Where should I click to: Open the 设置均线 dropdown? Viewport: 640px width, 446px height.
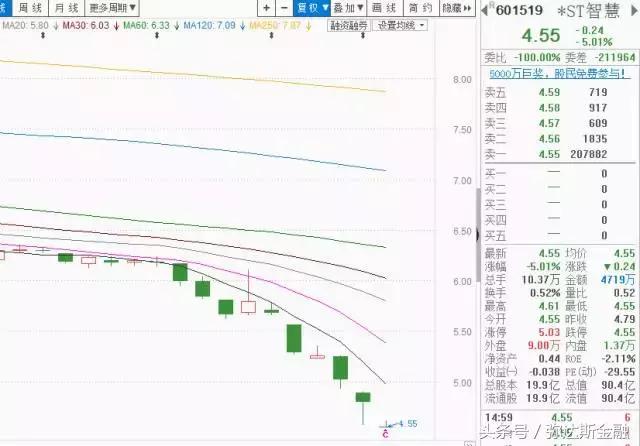pos(400,26)
